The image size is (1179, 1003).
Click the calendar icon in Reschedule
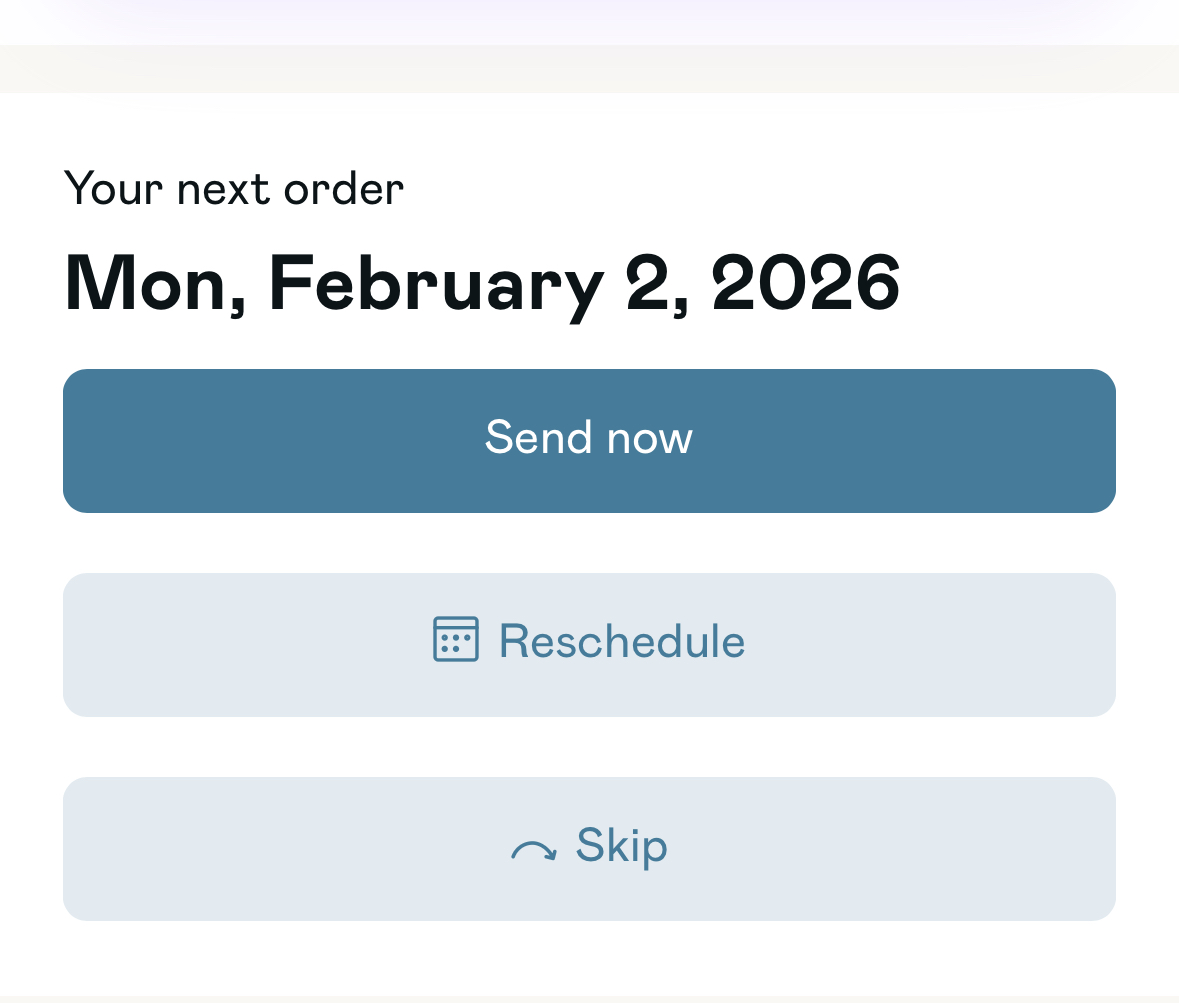pos(455,639)
